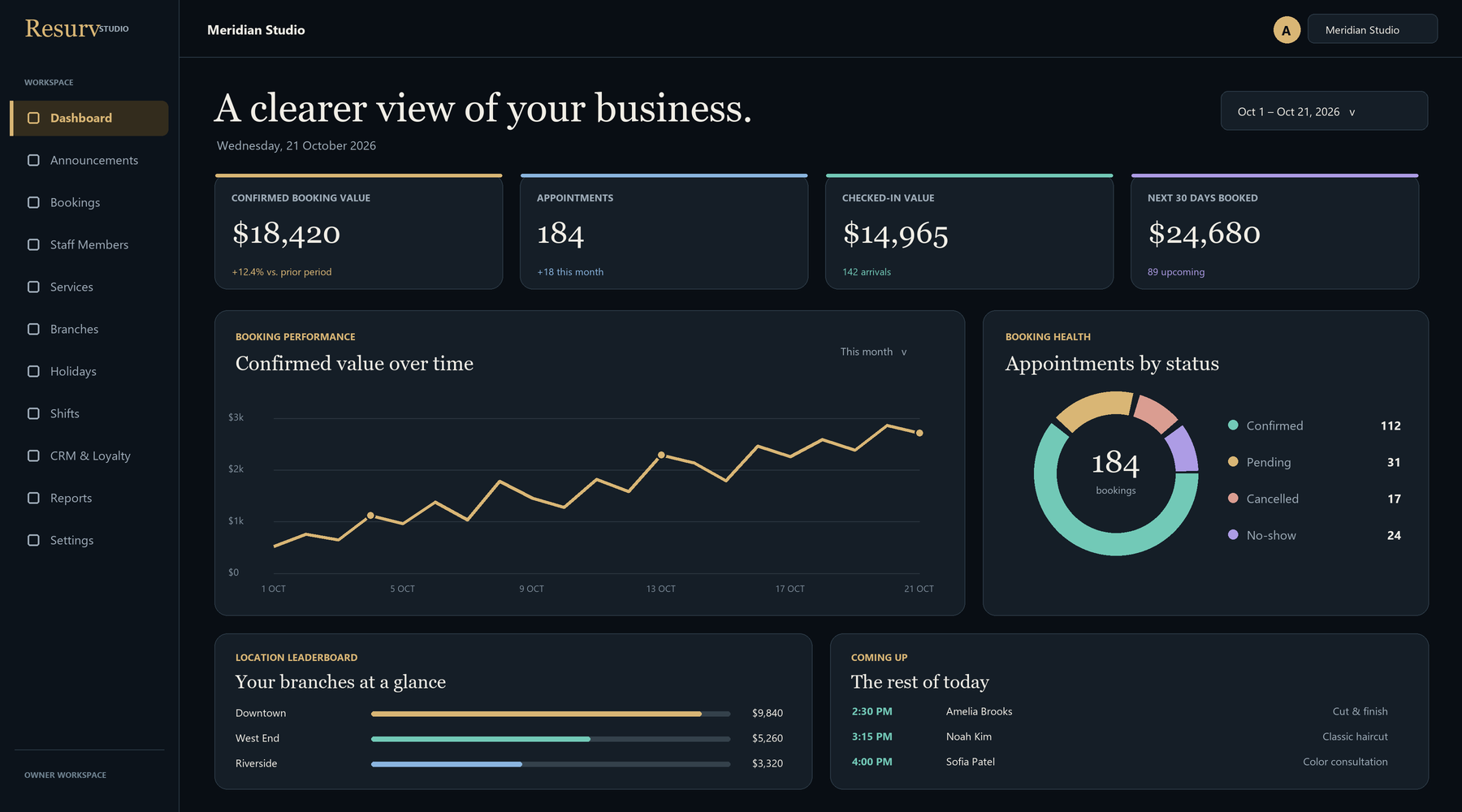Click the Staff Members sidebar icon

point(33,244)
